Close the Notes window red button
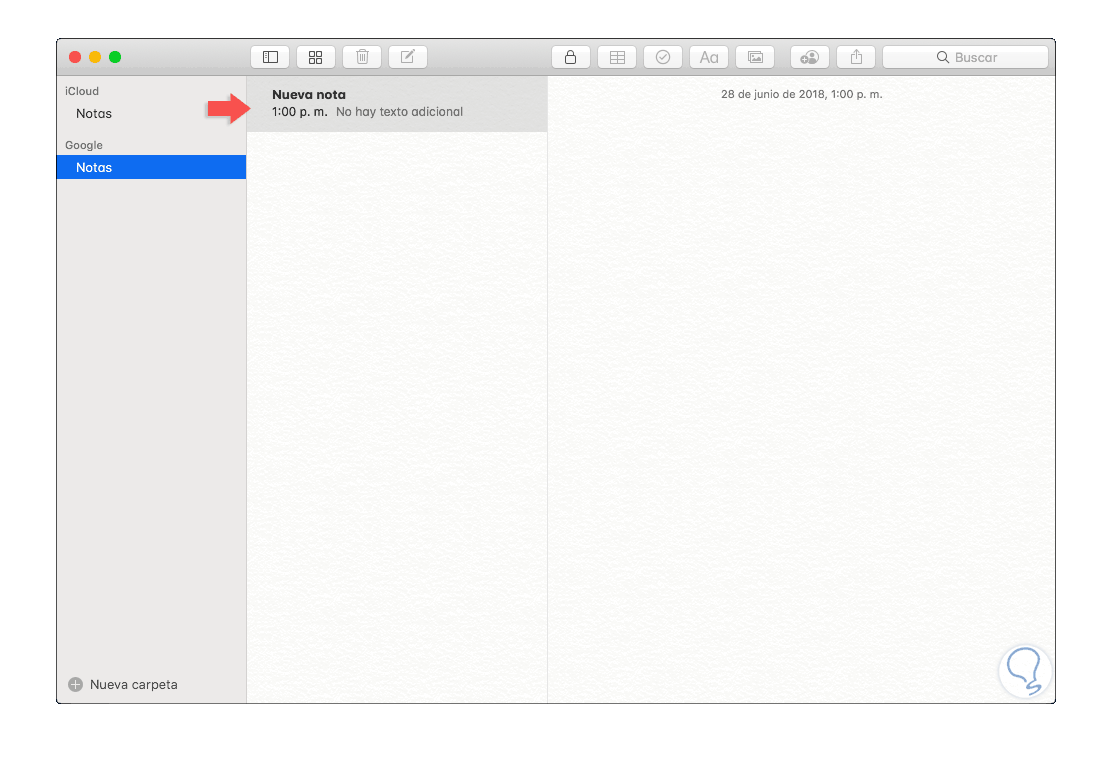Image resolution: width=1112 pixels, height=778 pixels. coord(75,57)
